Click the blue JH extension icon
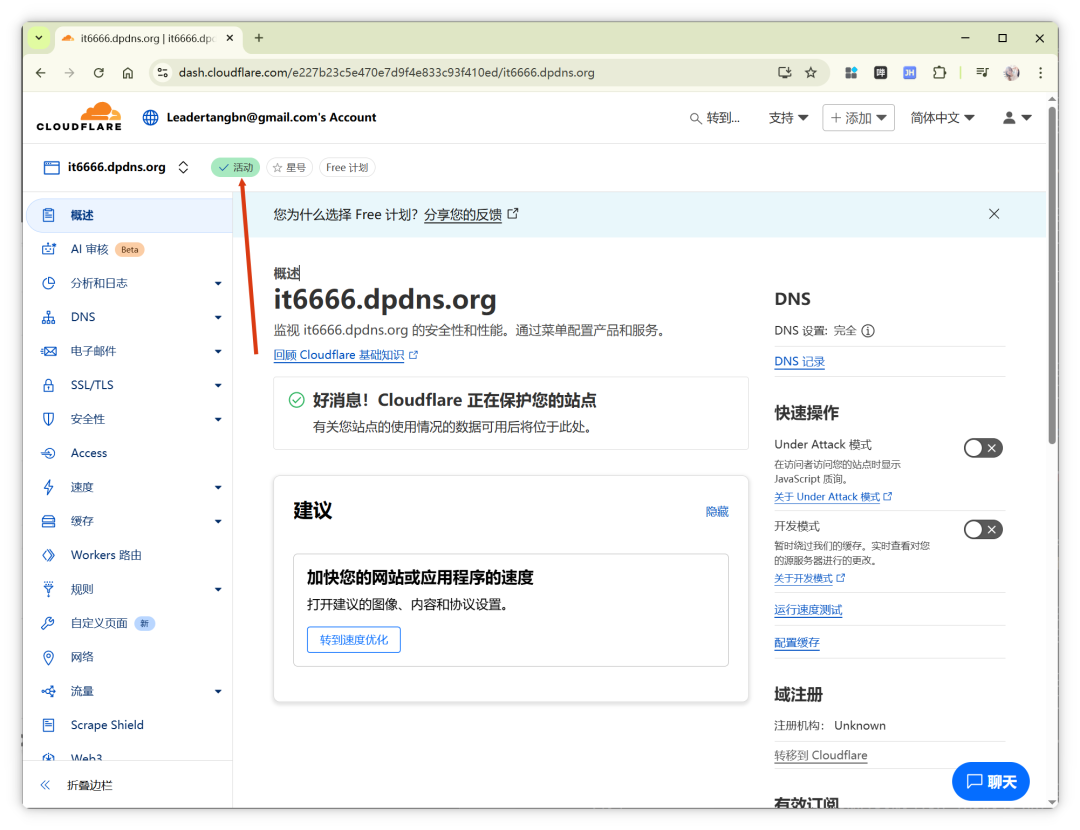Image resolution: width=1080 pixels, height=830 pixels. 909,72
